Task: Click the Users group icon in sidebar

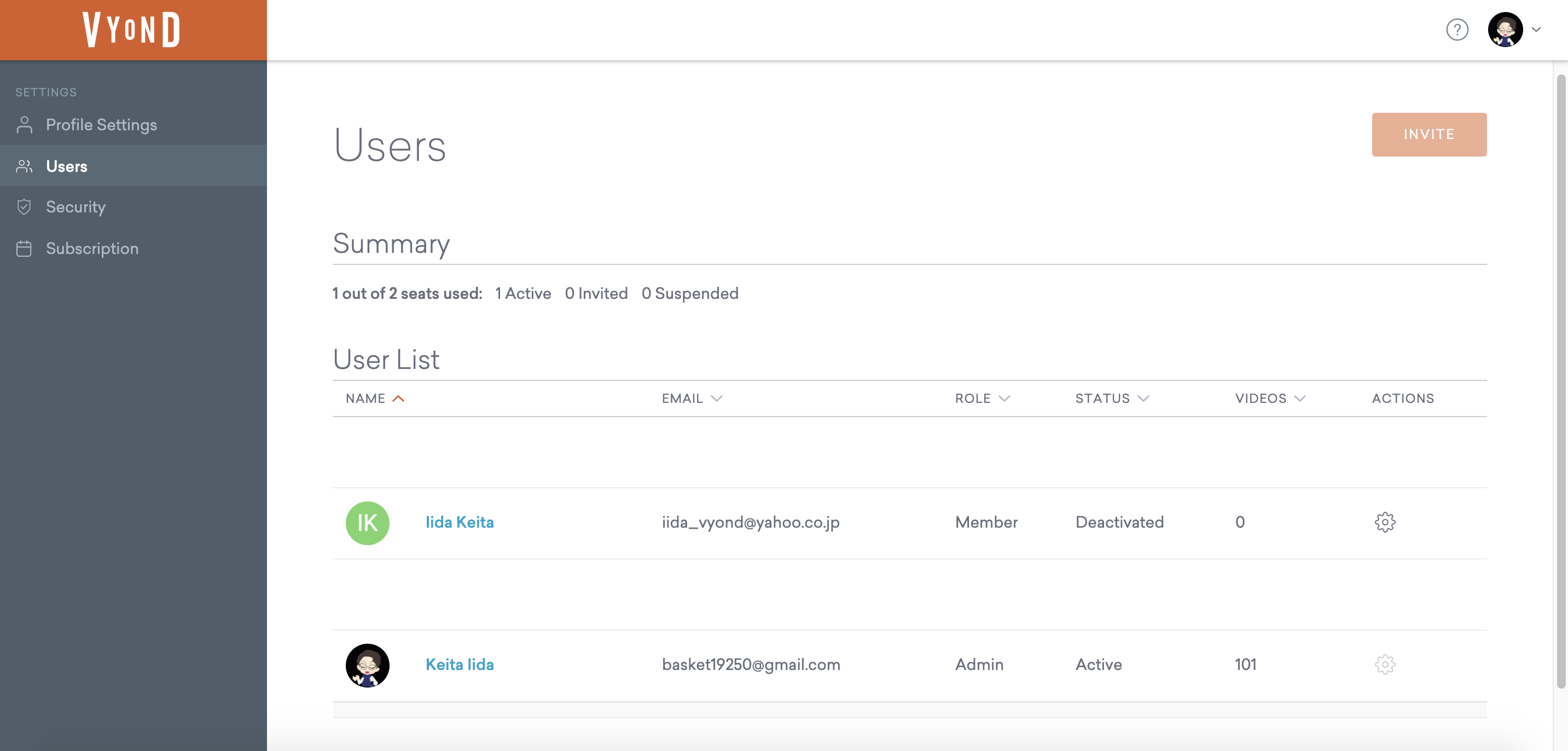Action: point(25,166)
